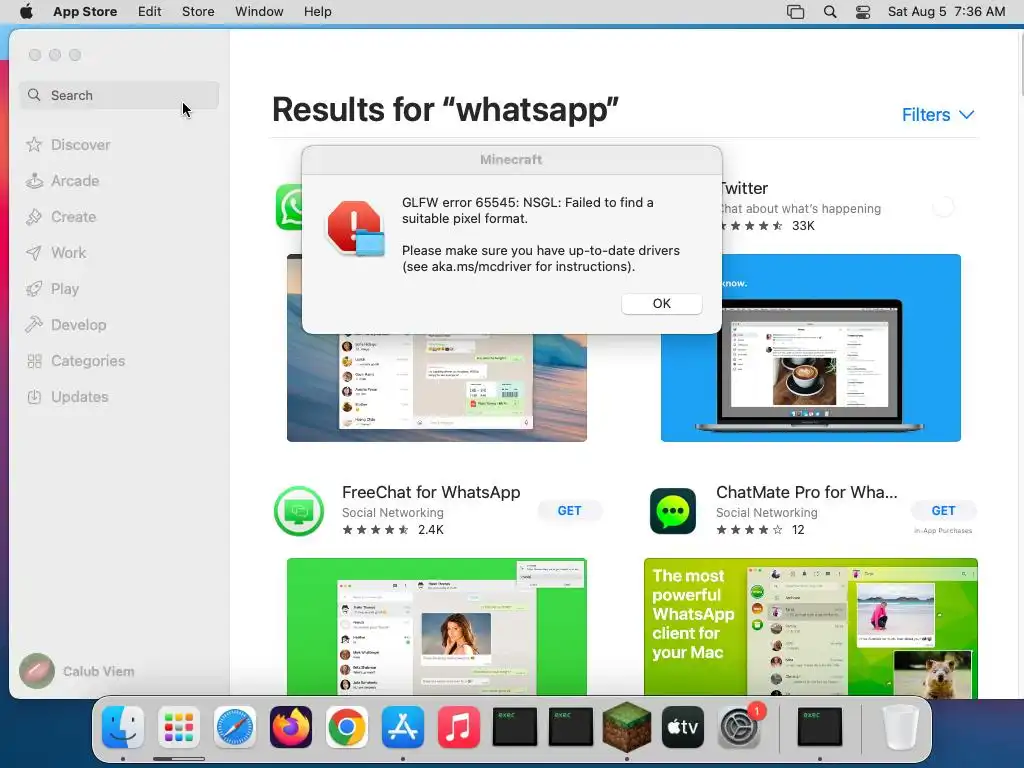Click the Minecraft icon in the Dock

click(627, 727)
